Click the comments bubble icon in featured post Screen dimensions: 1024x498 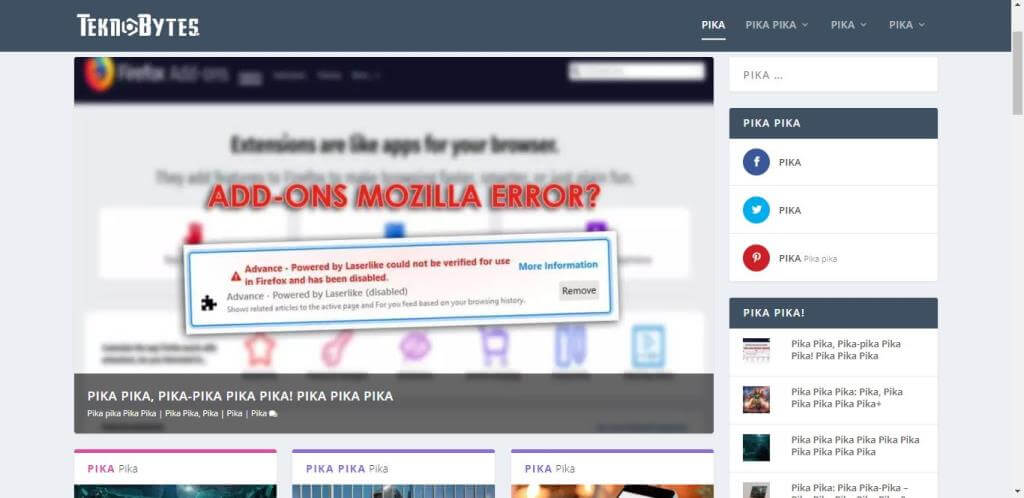coord(273,413)
